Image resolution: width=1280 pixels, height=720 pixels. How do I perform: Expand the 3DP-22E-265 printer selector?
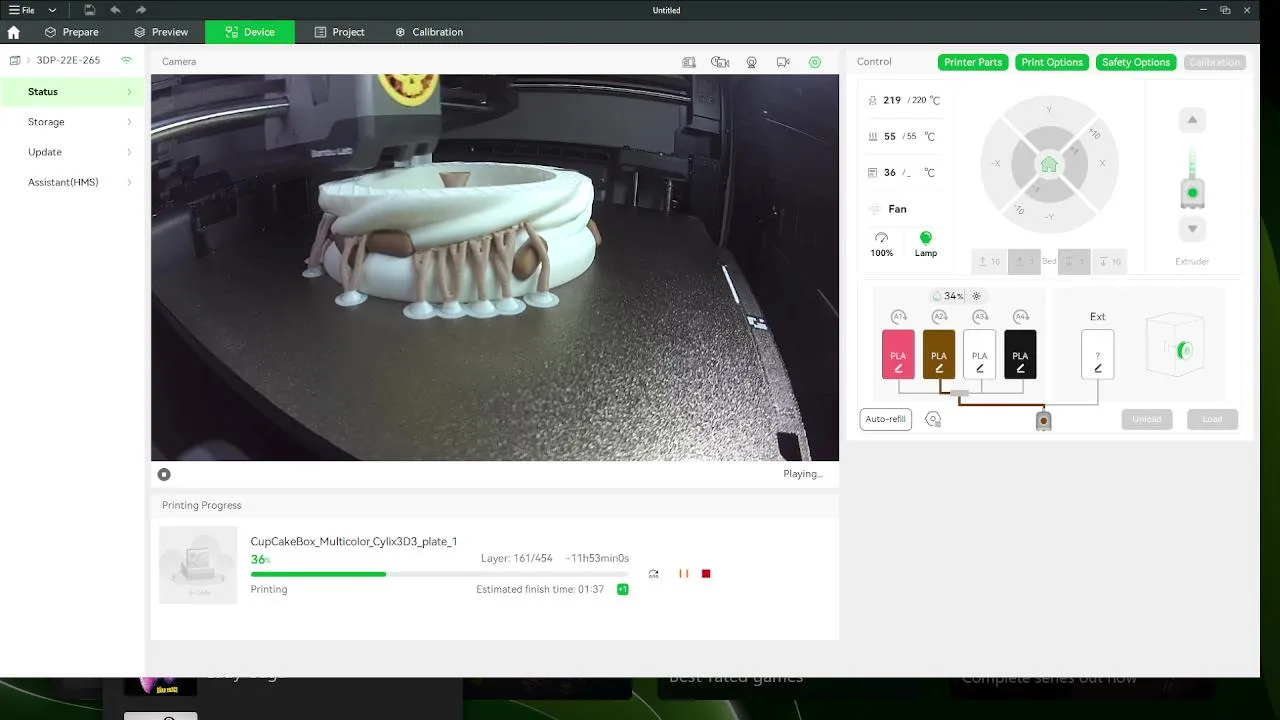pos(28,61)
